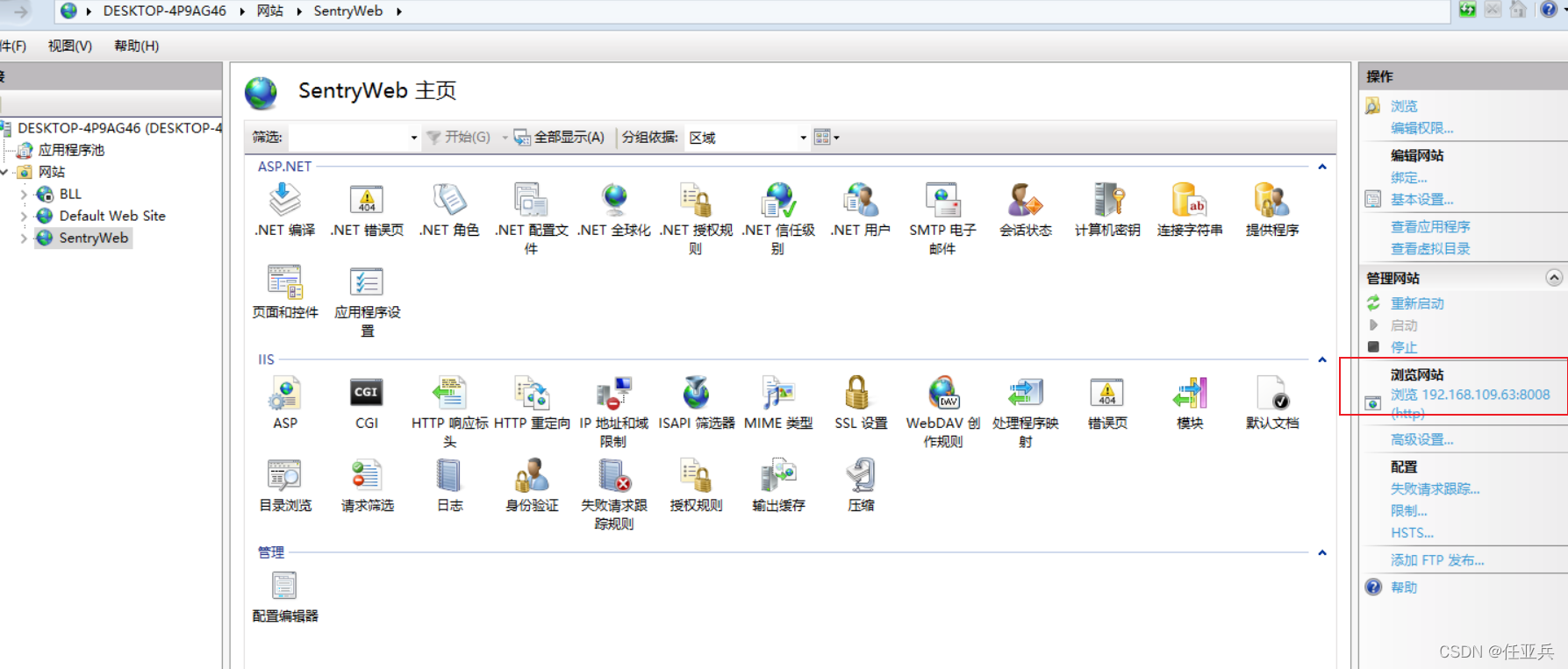
Task: Select 应用程序池 in the tree
Action: tap(71, 150)
